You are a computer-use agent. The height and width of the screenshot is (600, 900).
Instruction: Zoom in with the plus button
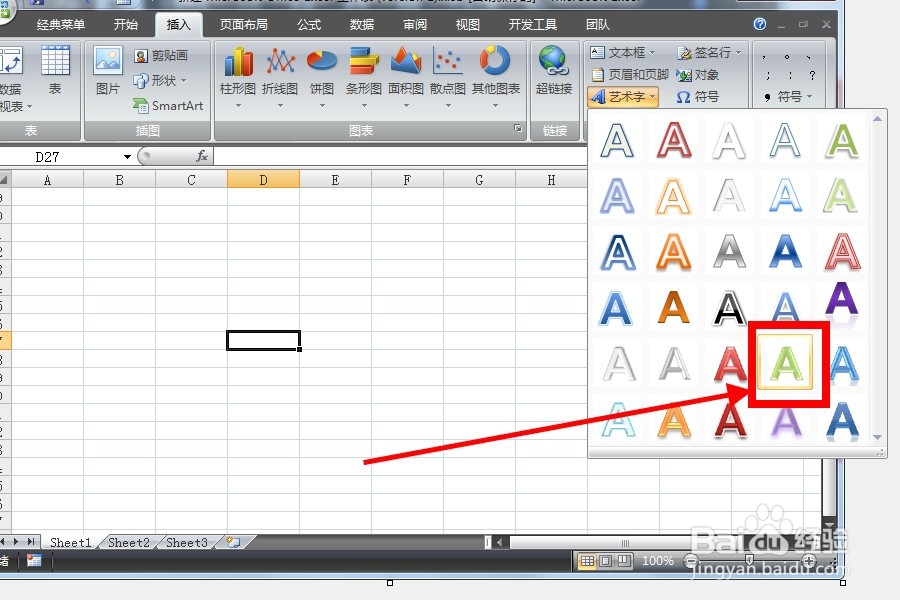809,561
